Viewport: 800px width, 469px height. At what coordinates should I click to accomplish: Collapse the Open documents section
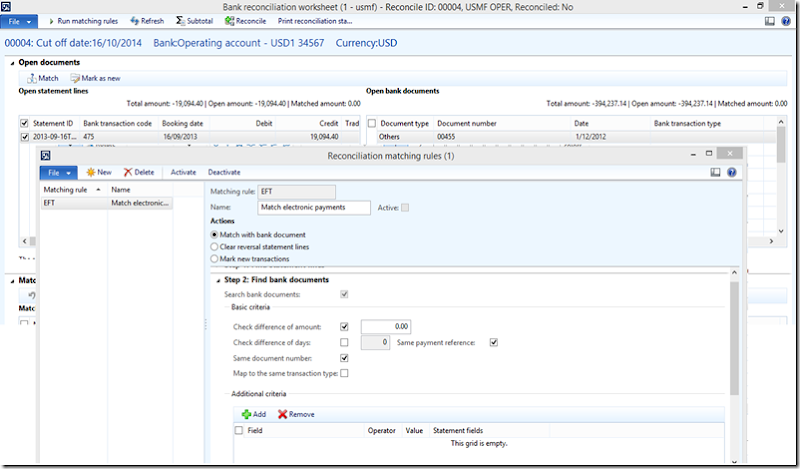[12, 63]
